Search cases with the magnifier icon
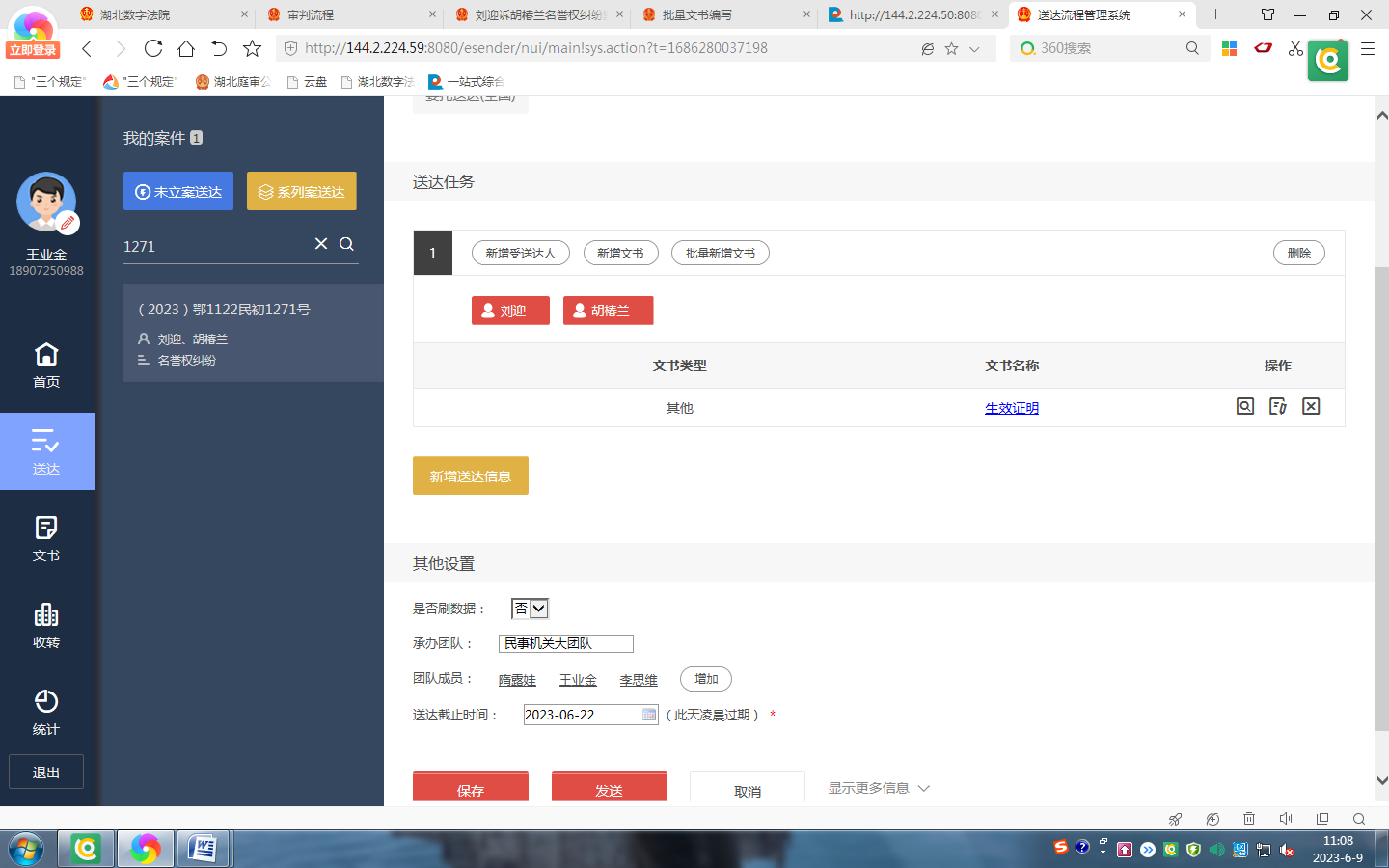The width and height of the screenshot is (1389, 868). (x=346, y=245)
